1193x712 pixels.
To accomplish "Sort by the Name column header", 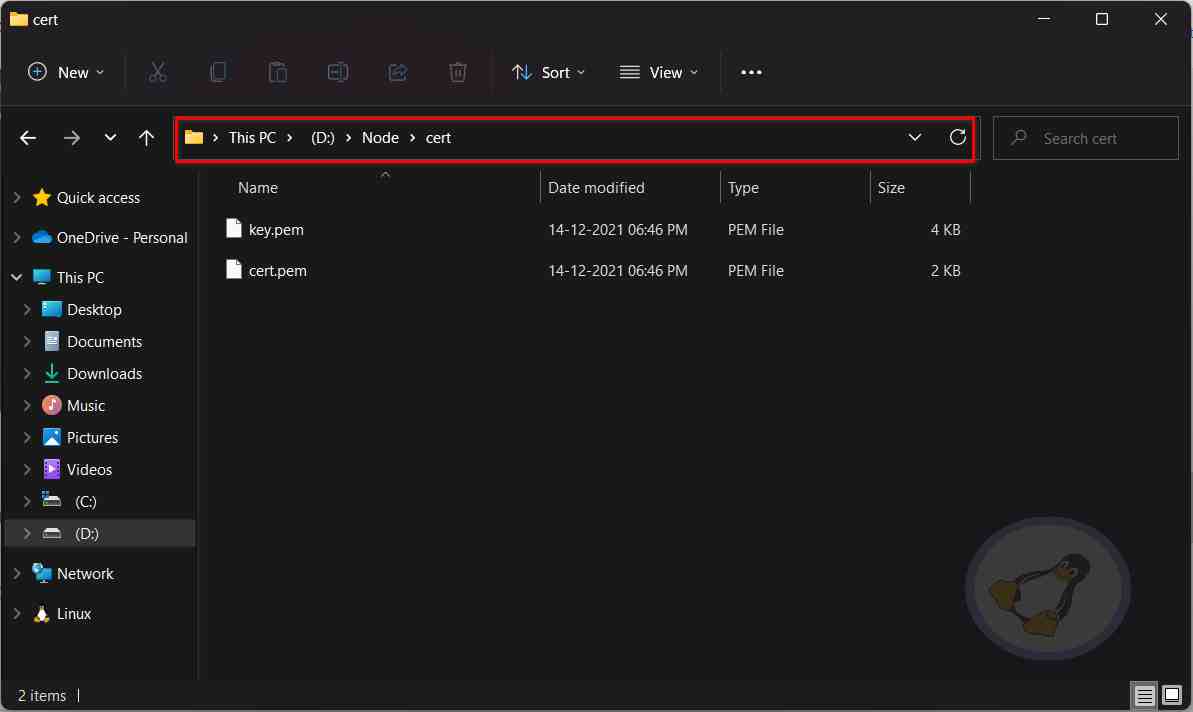I will (257, 187).
